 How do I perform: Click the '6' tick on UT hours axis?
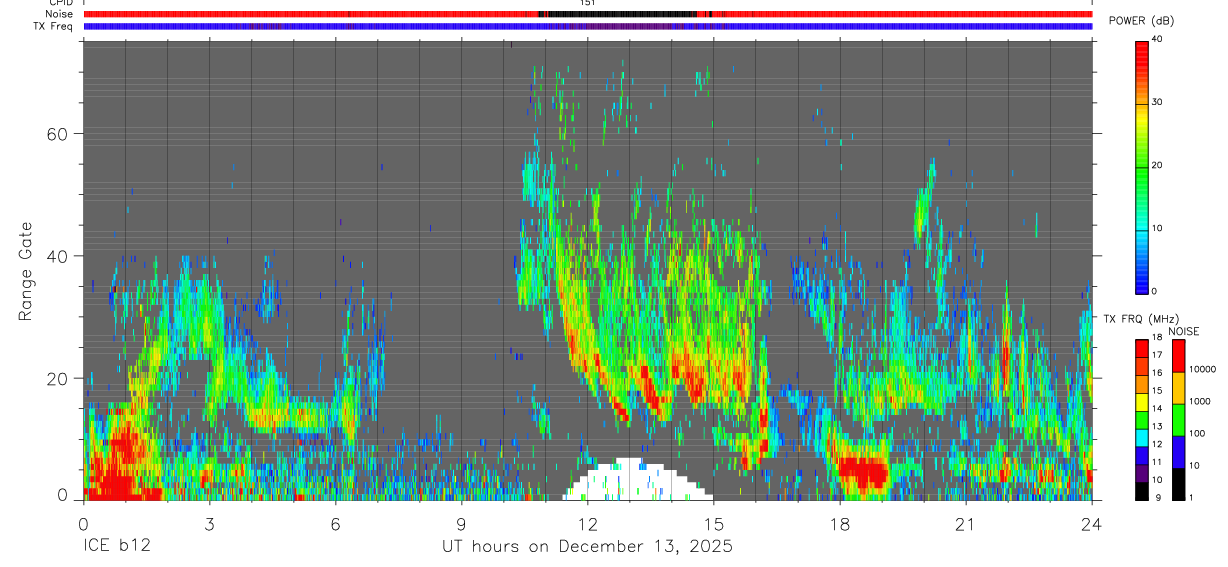pos(336,523)
